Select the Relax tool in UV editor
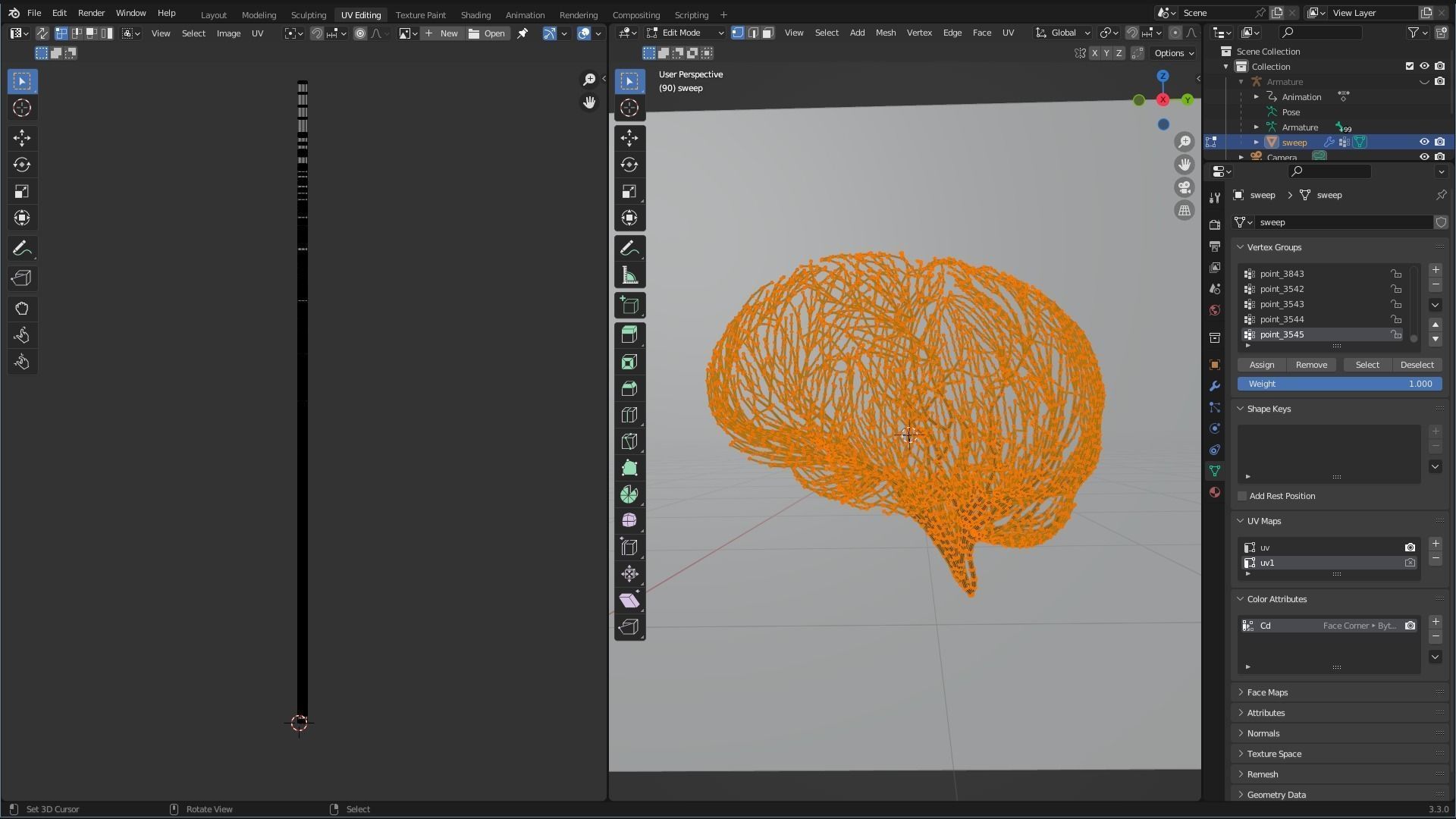1456x819 pixels. pyautogui.click(x=22, y=335)
